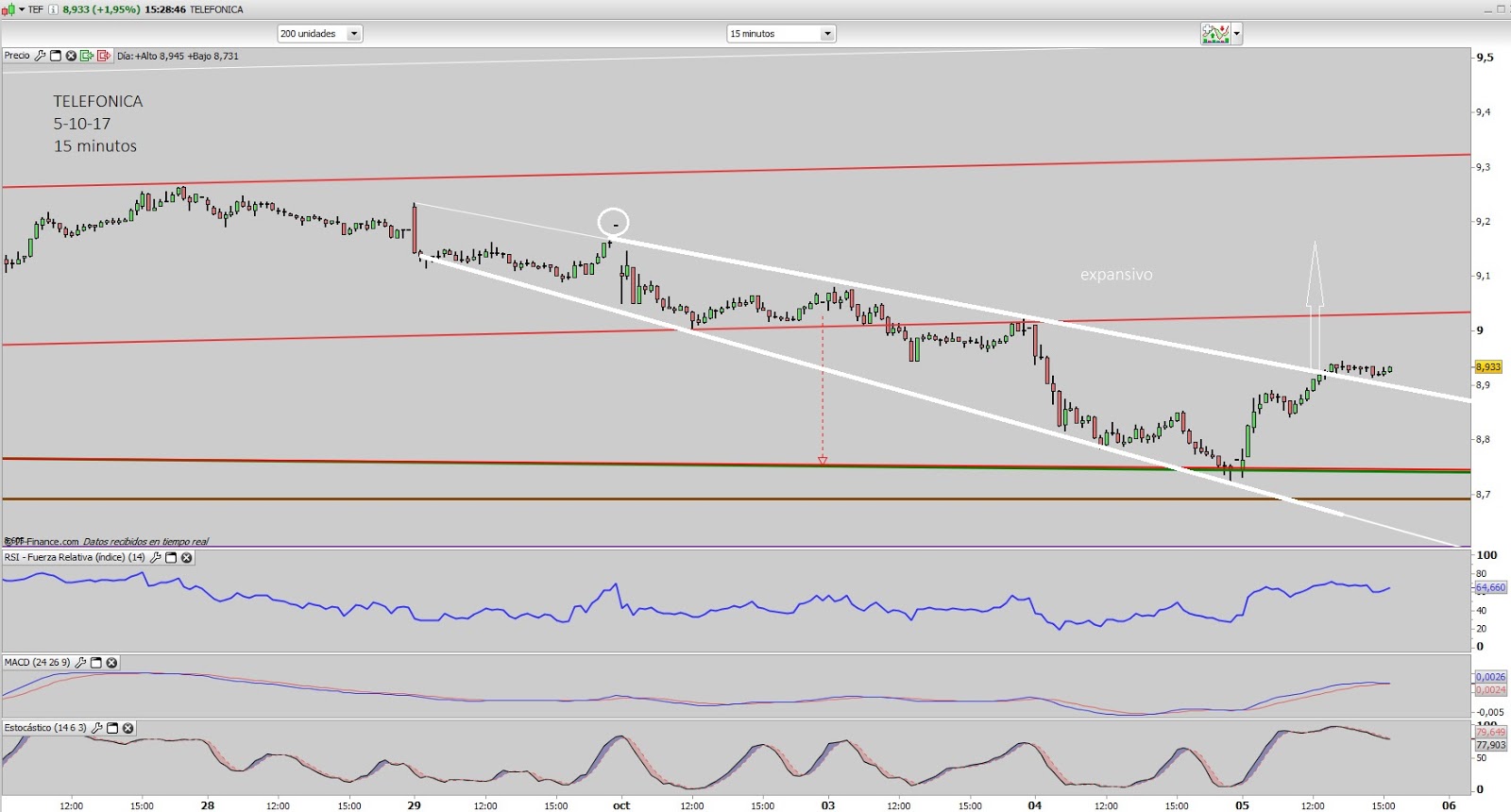The height and width of the screenshot is (812, 1511).
Task: Click the candlestick chart-style icon beside TEF
Action: click(8, 9)
